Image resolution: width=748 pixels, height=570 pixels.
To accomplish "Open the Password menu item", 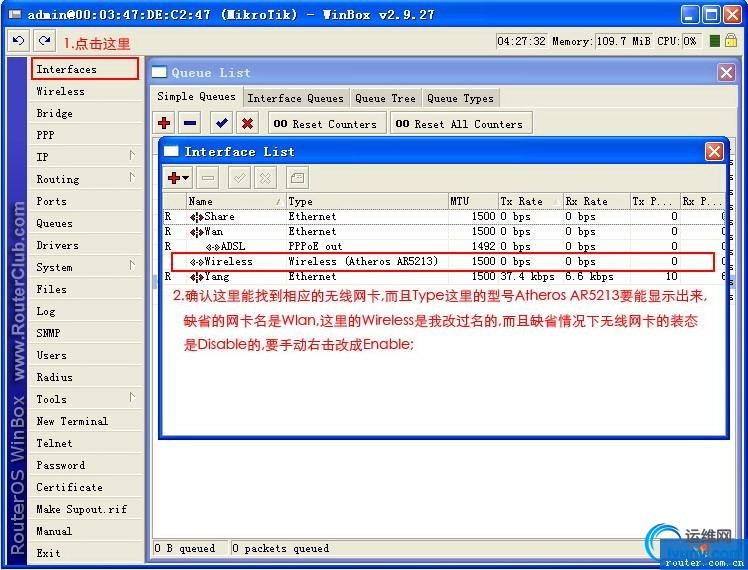I will point(86,465).
